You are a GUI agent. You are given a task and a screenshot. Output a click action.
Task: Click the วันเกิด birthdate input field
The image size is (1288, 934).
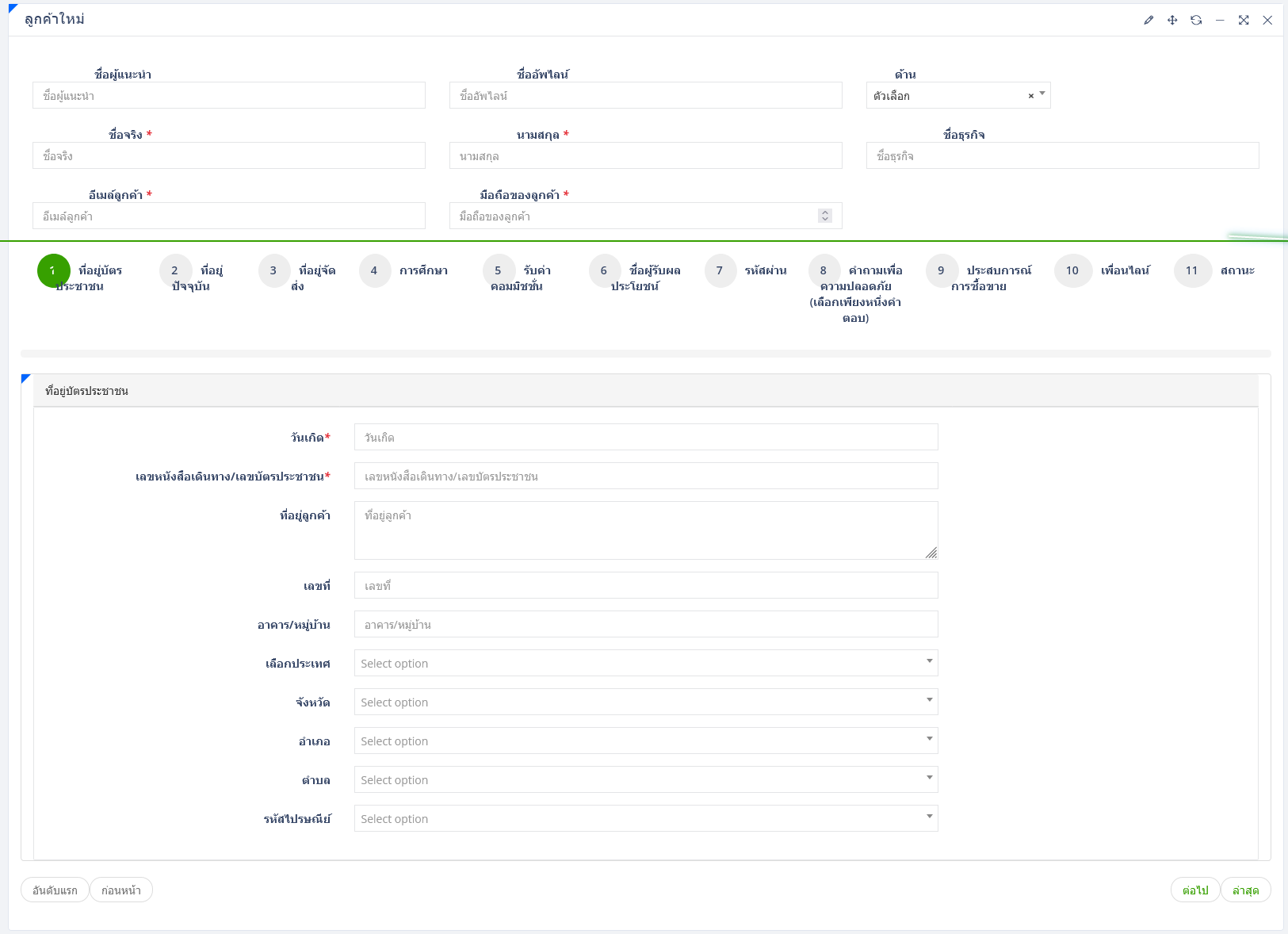point(645,437)
